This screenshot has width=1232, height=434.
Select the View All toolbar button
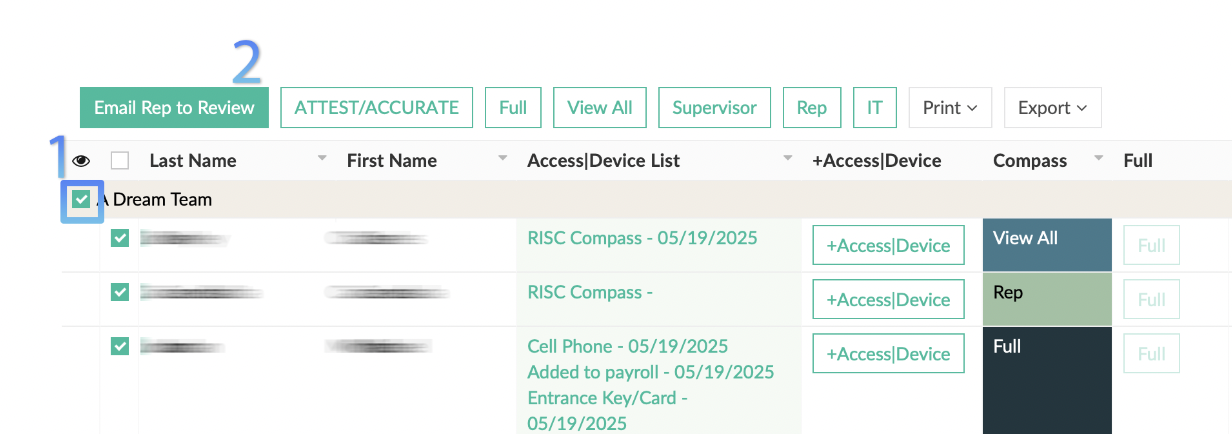click(600, 107)
